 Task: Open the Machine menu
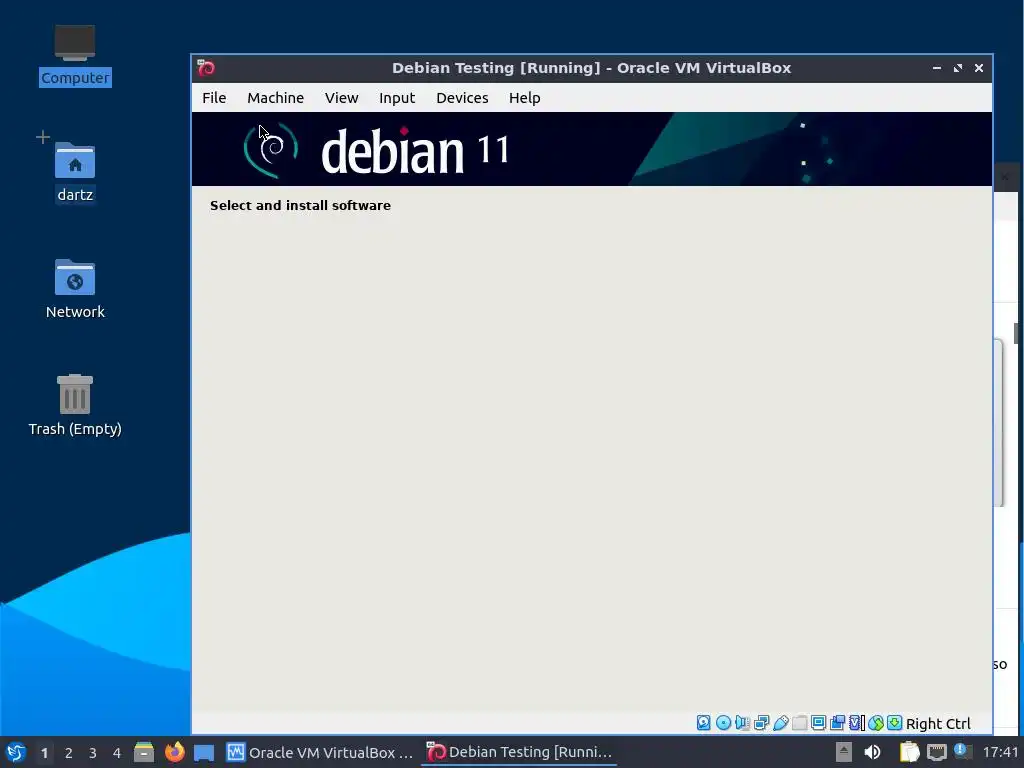click(275, 98)
